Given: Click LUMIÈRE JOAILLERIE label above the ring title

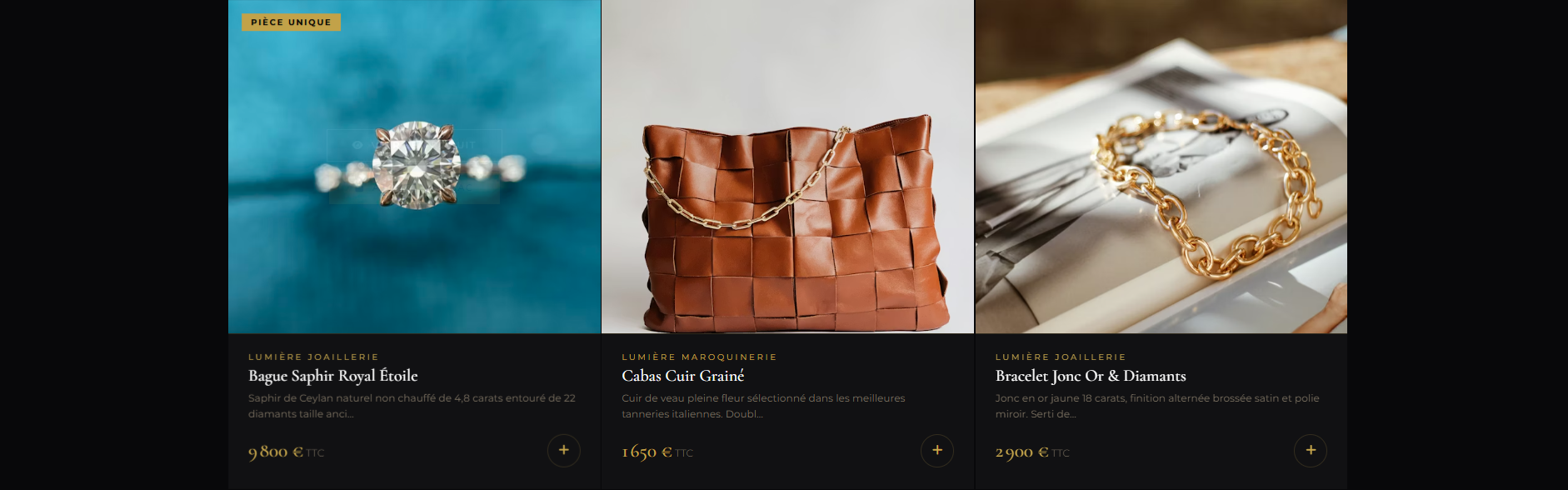Looking at the screenshot, I should [x=313, y=357].
